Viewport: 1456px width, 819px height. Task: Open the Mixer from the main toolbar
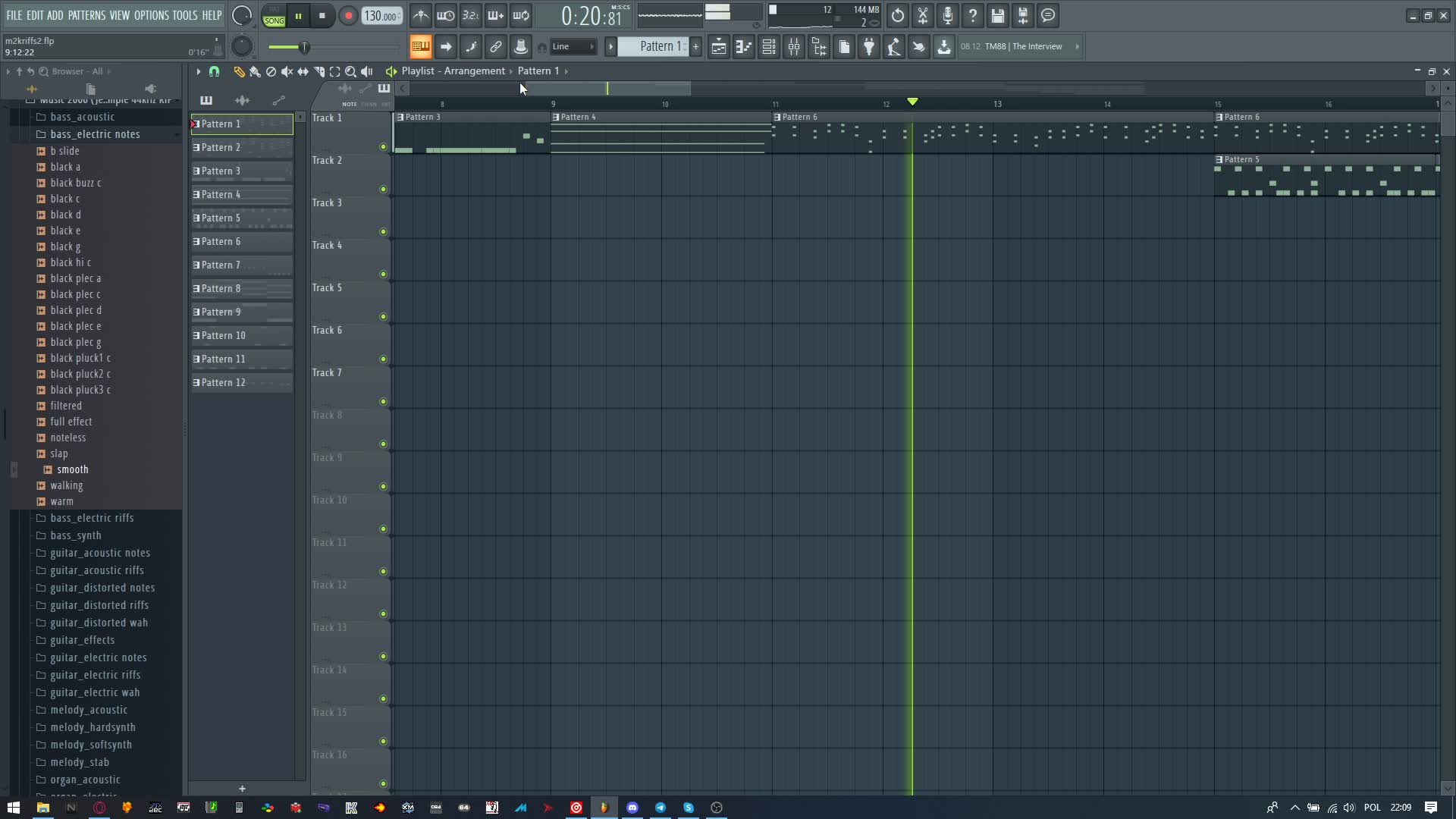point(793,46)
